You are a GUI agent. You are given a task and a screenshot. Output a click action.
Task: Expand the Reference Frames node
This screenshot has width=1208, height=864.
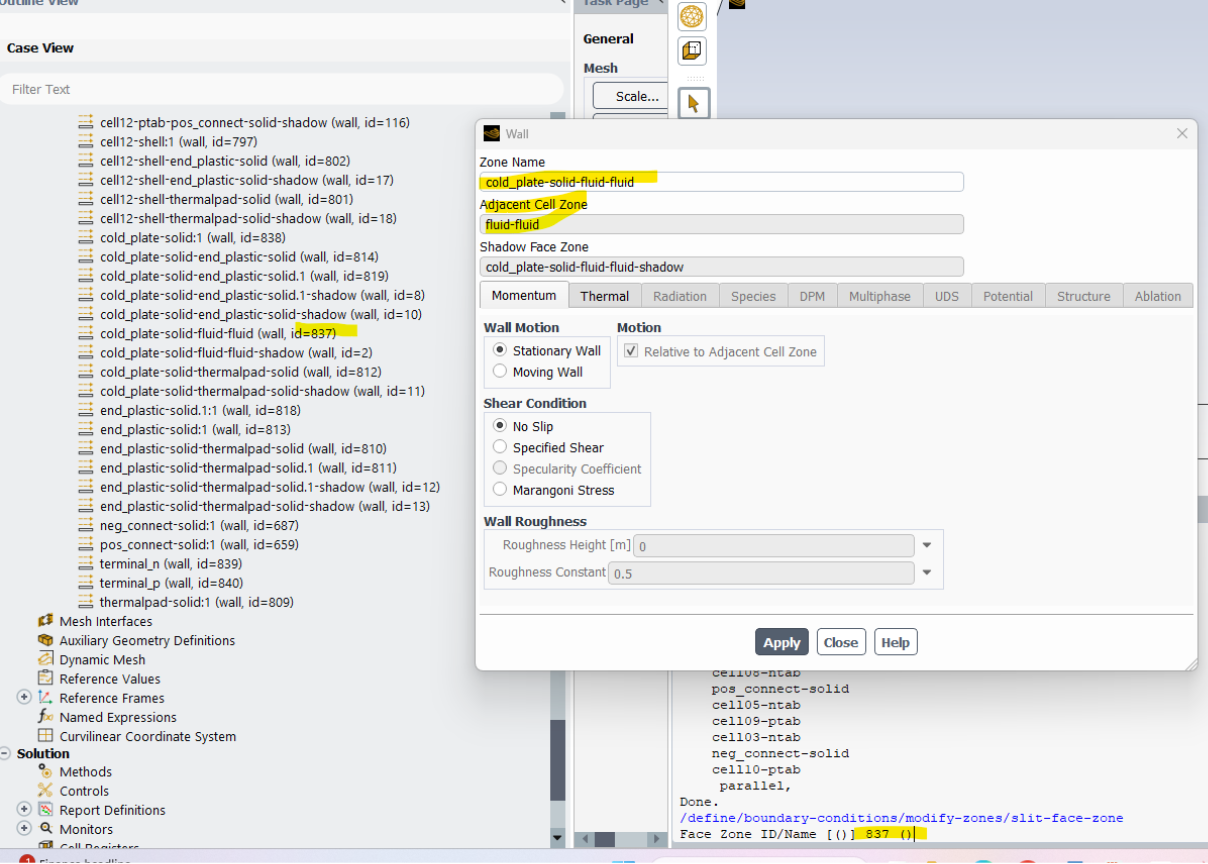pos(24,697)
